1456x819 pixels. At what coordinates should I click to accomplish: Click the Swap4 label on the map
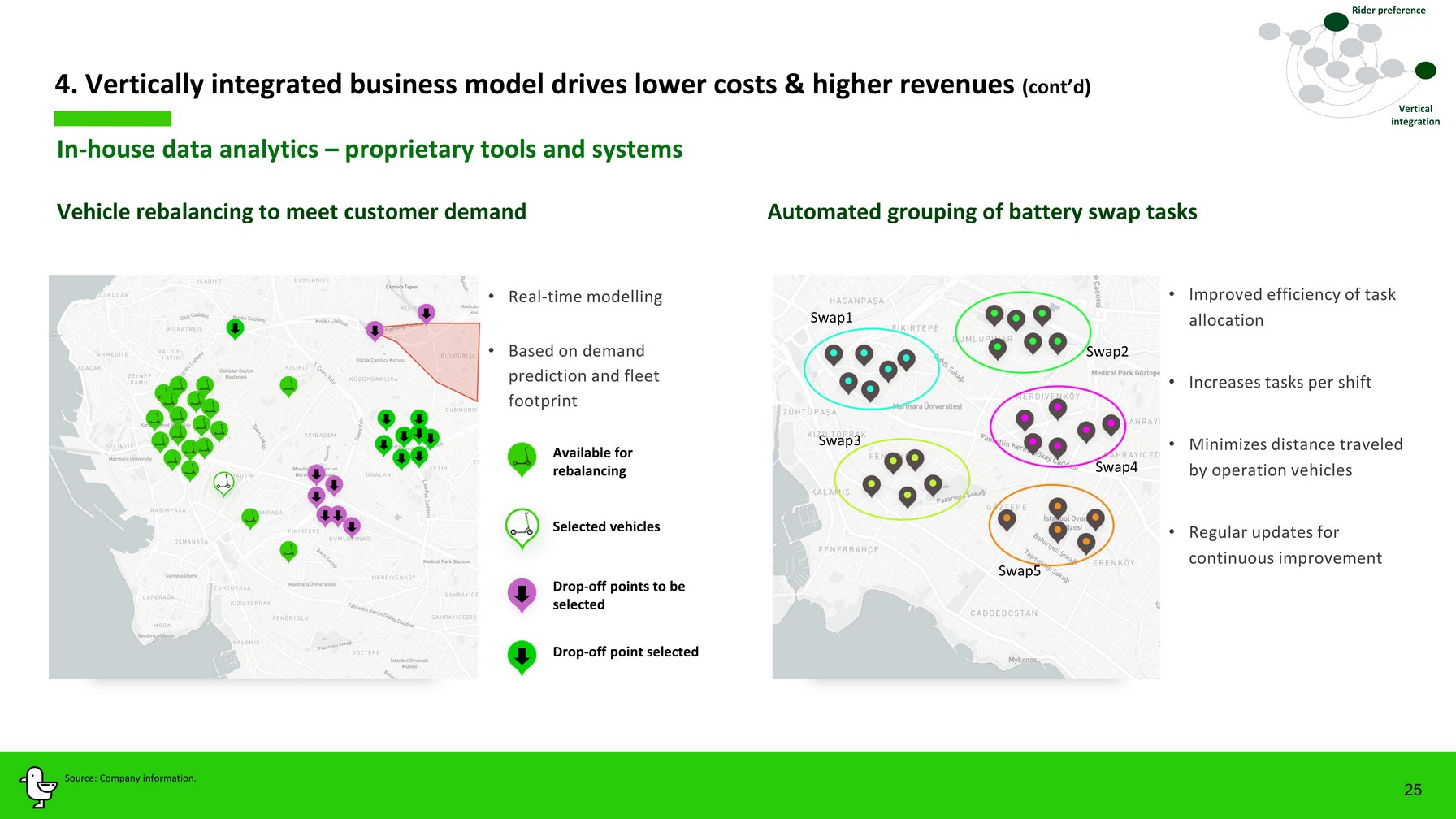pyautogui.click(x=1116, y=467)
